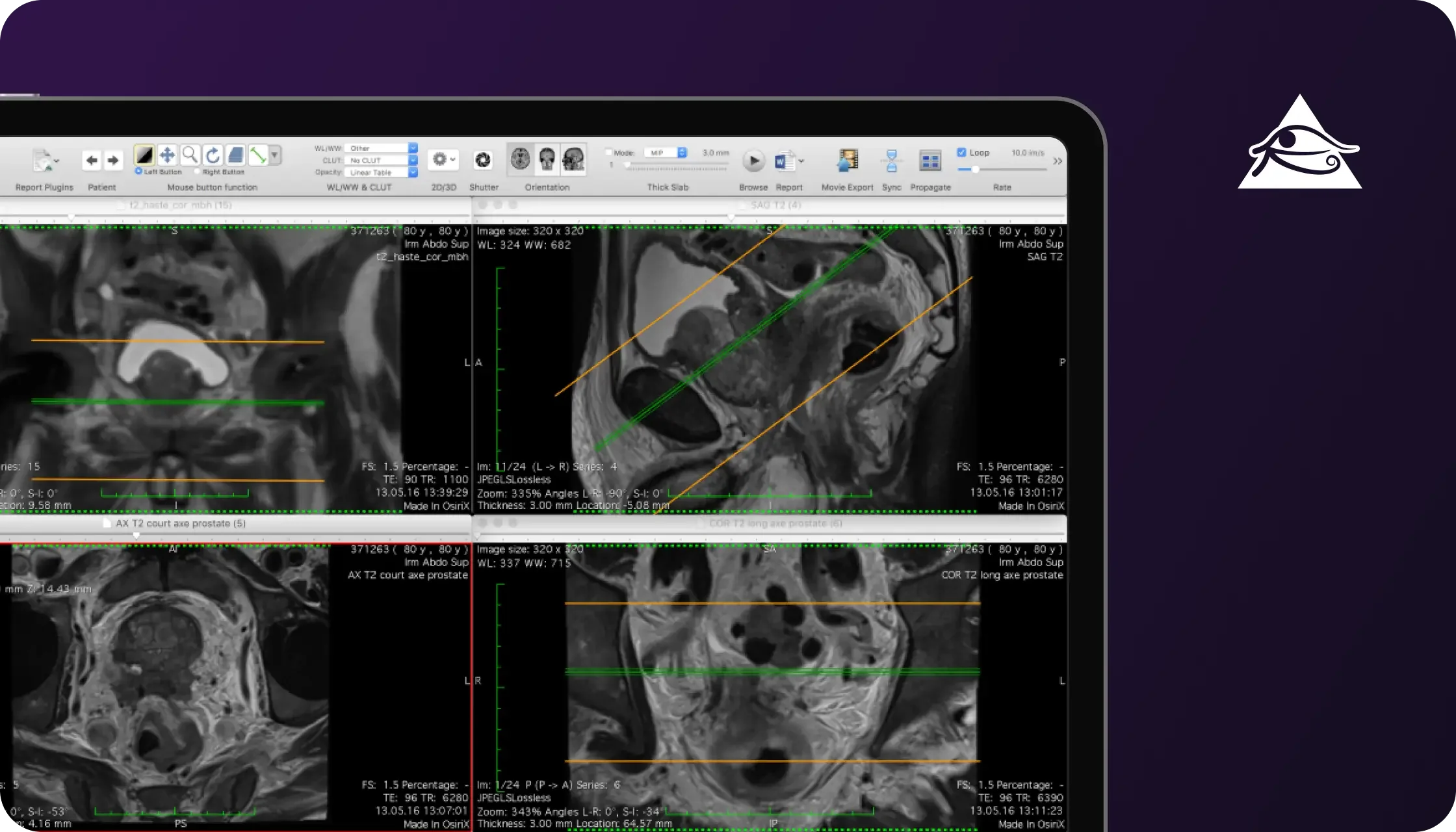Open the CLUT dropdown showing No CLUT
The image size is (1456, 832).
(x=382, y=160)
